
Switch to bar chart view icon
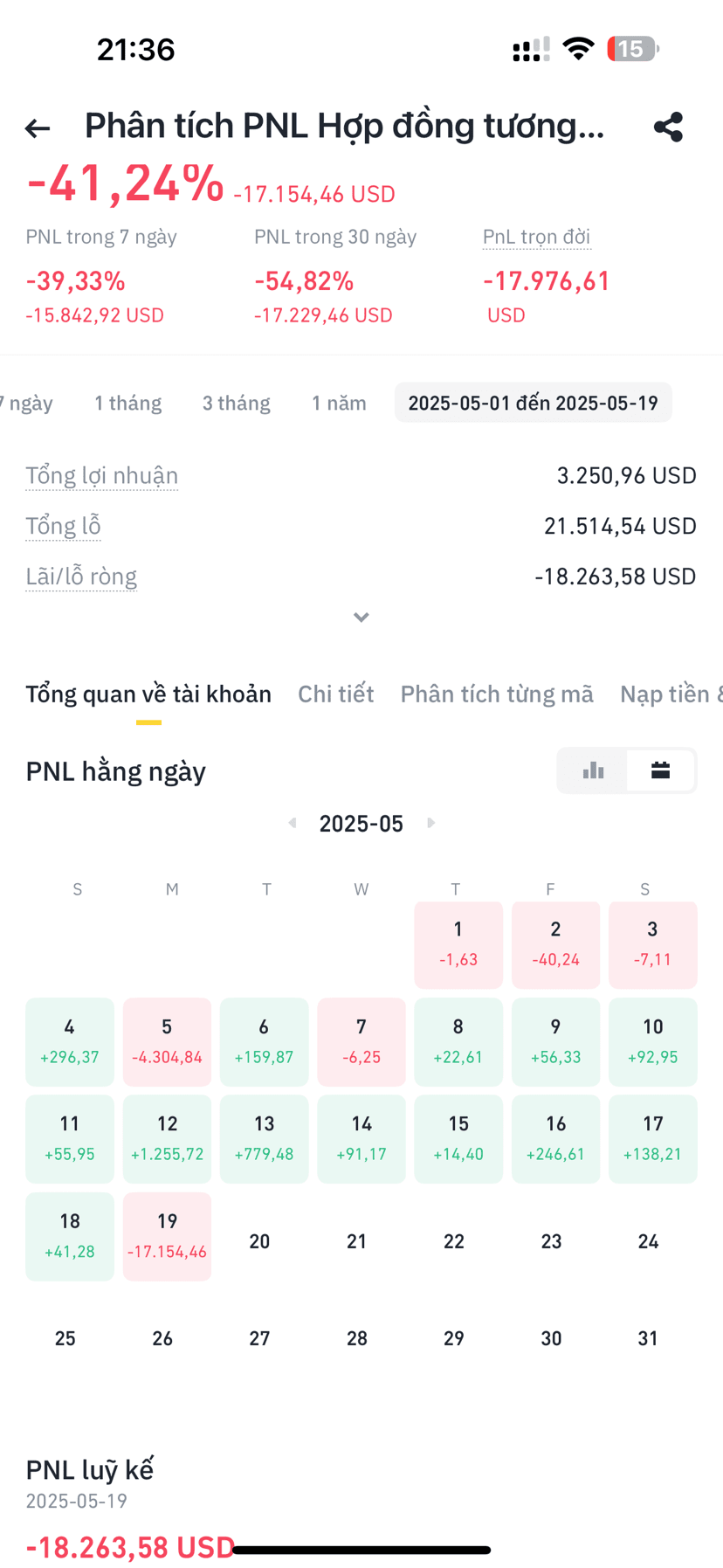[593, 770]
